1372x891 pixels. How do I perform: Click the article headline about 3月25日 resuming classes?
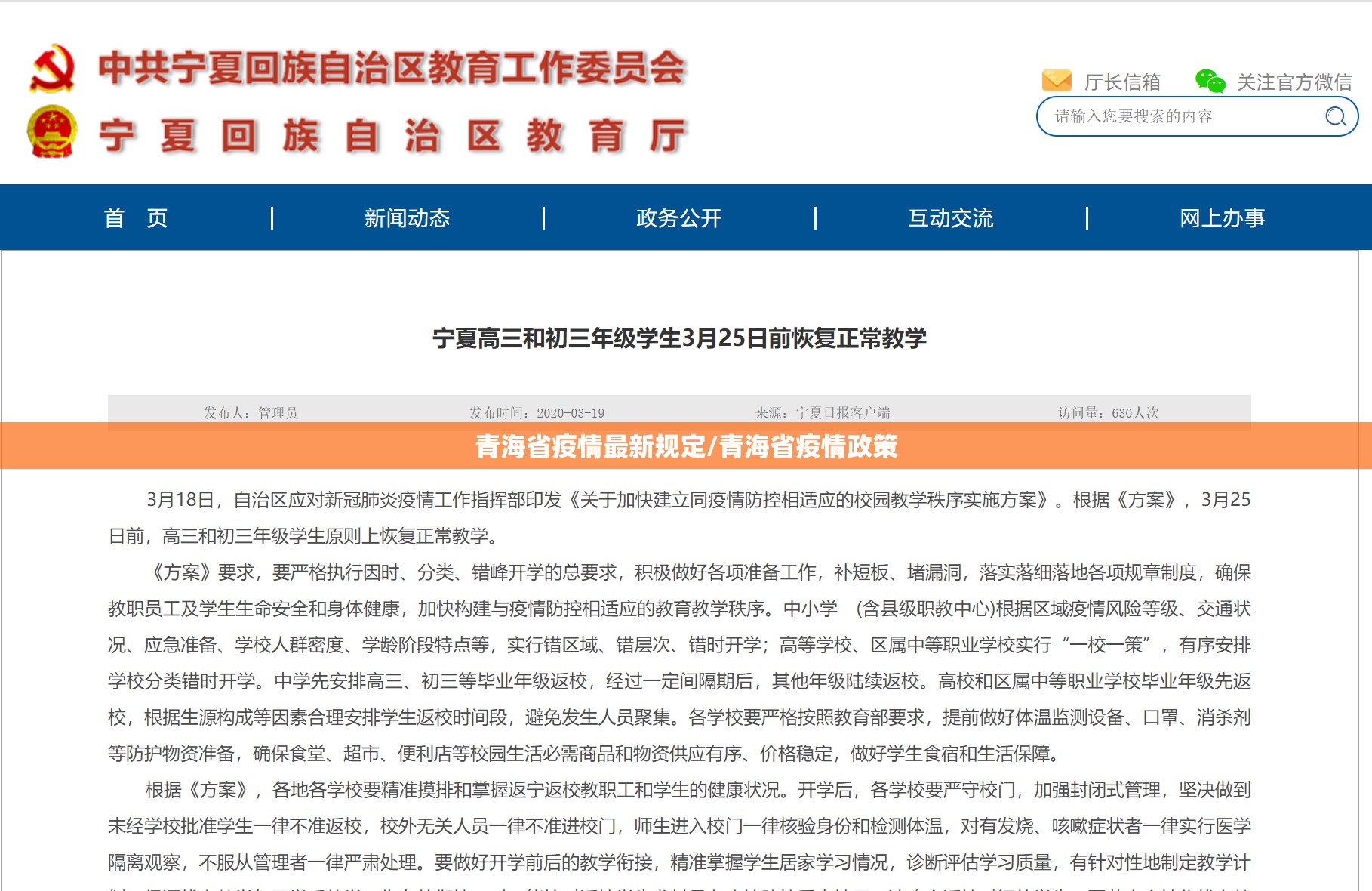click(x=679, y=338)
